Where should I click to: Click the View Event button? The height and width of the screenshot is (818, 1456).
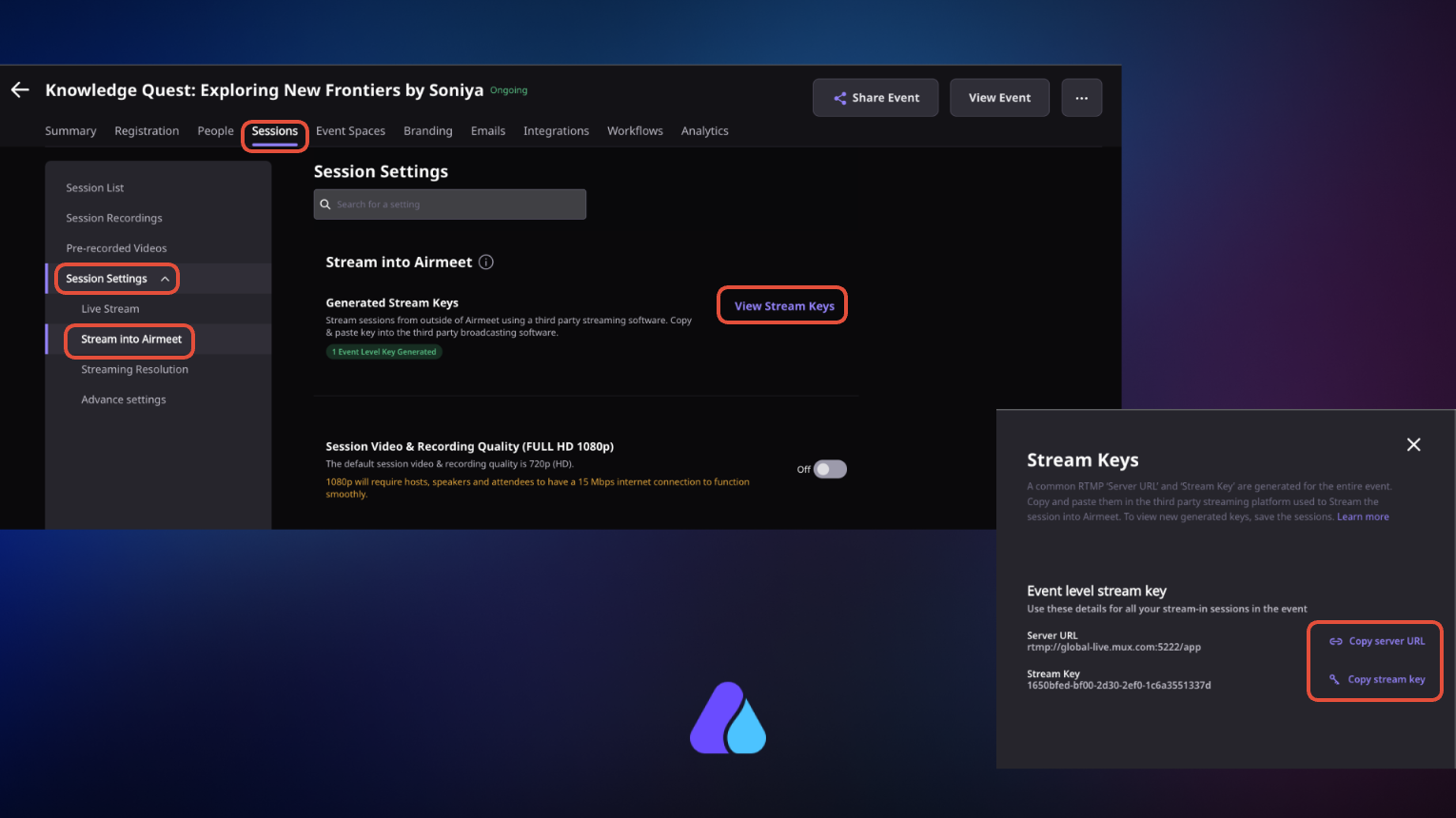tap(999, 98)
